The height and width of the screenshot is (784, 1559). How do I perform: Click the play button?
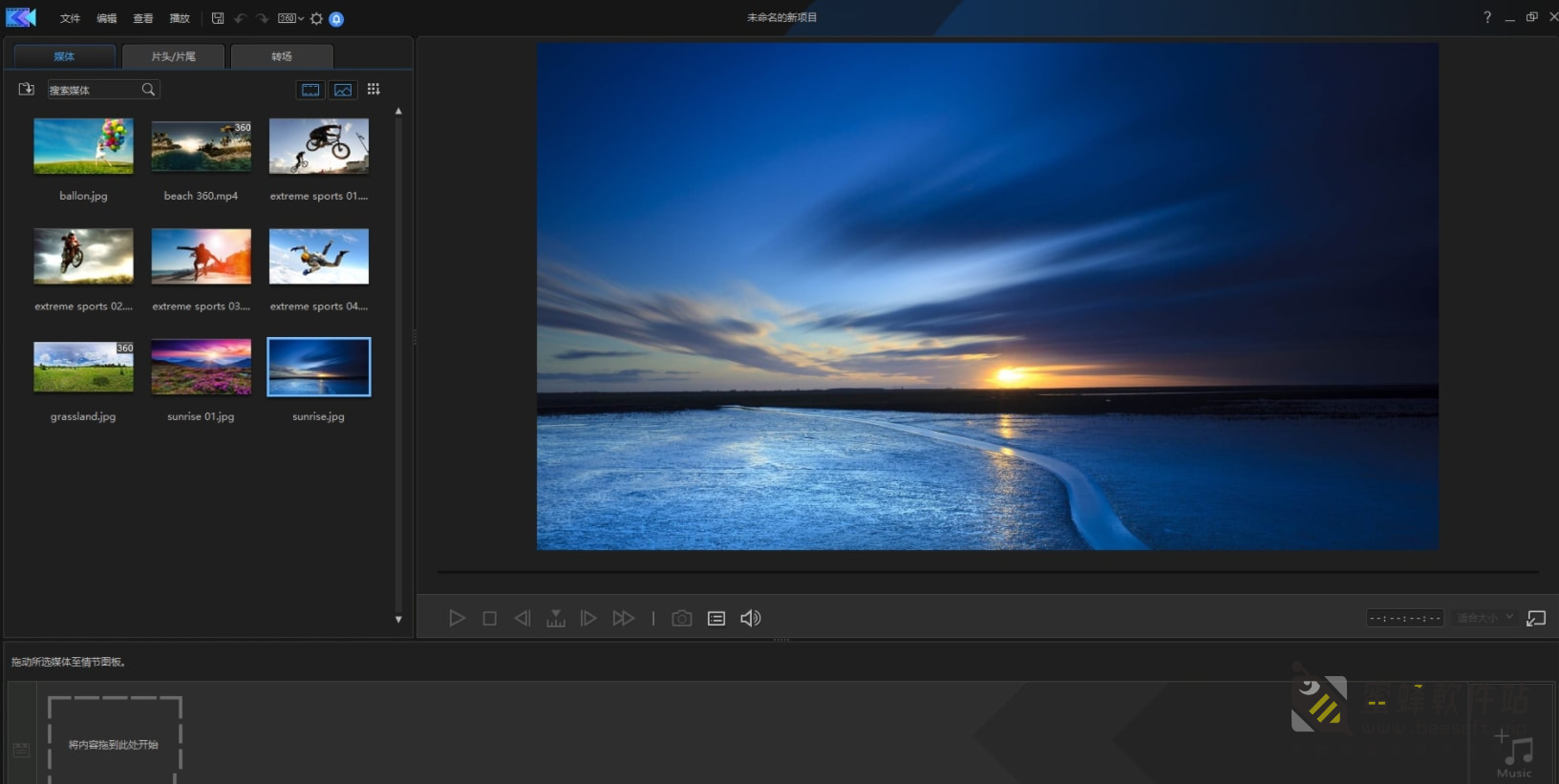coord(457,619)
